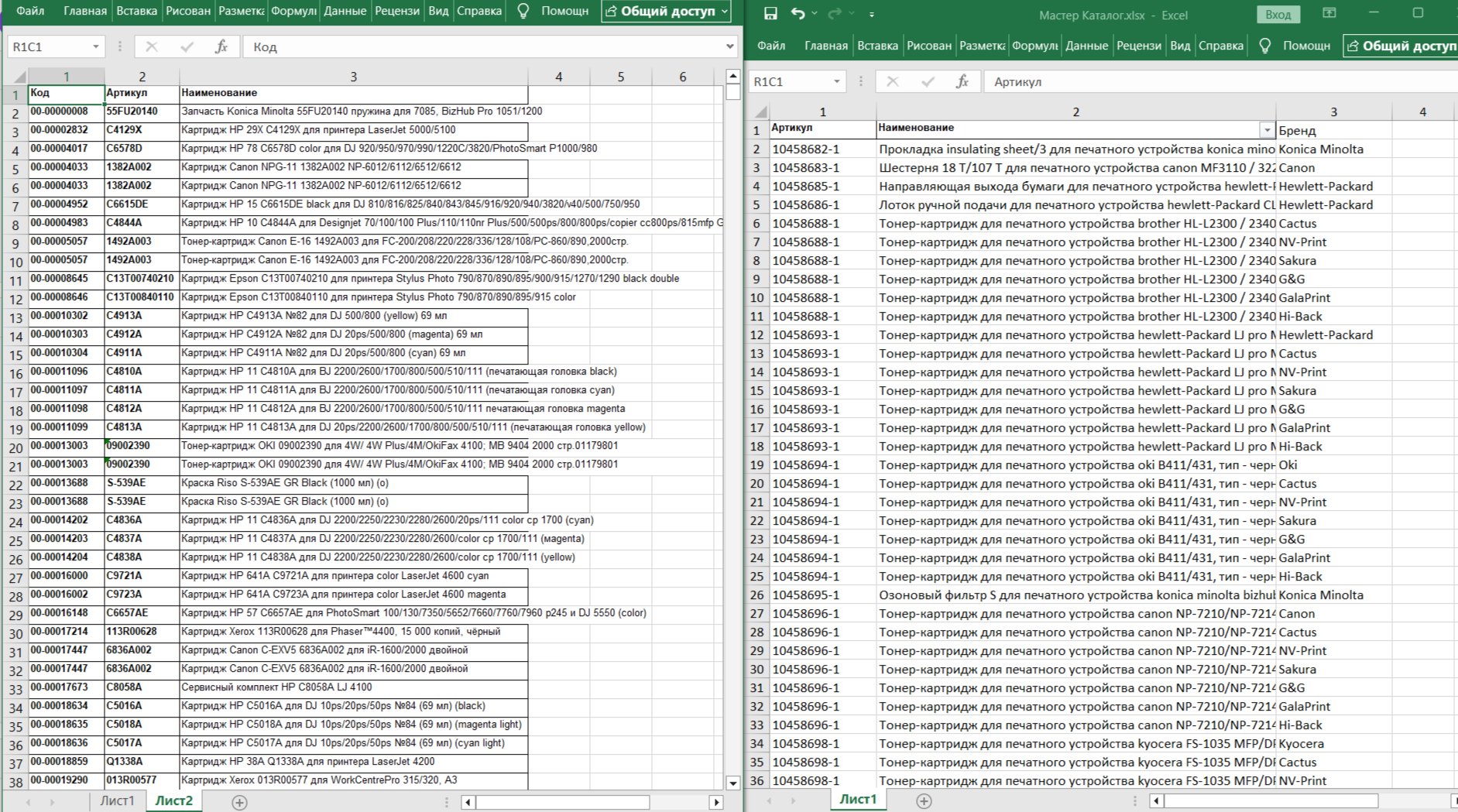Screen dimensions: 1458x812
Task: Open the Customize Quick Access Toolbar dropdown
Action: (872, 14)
